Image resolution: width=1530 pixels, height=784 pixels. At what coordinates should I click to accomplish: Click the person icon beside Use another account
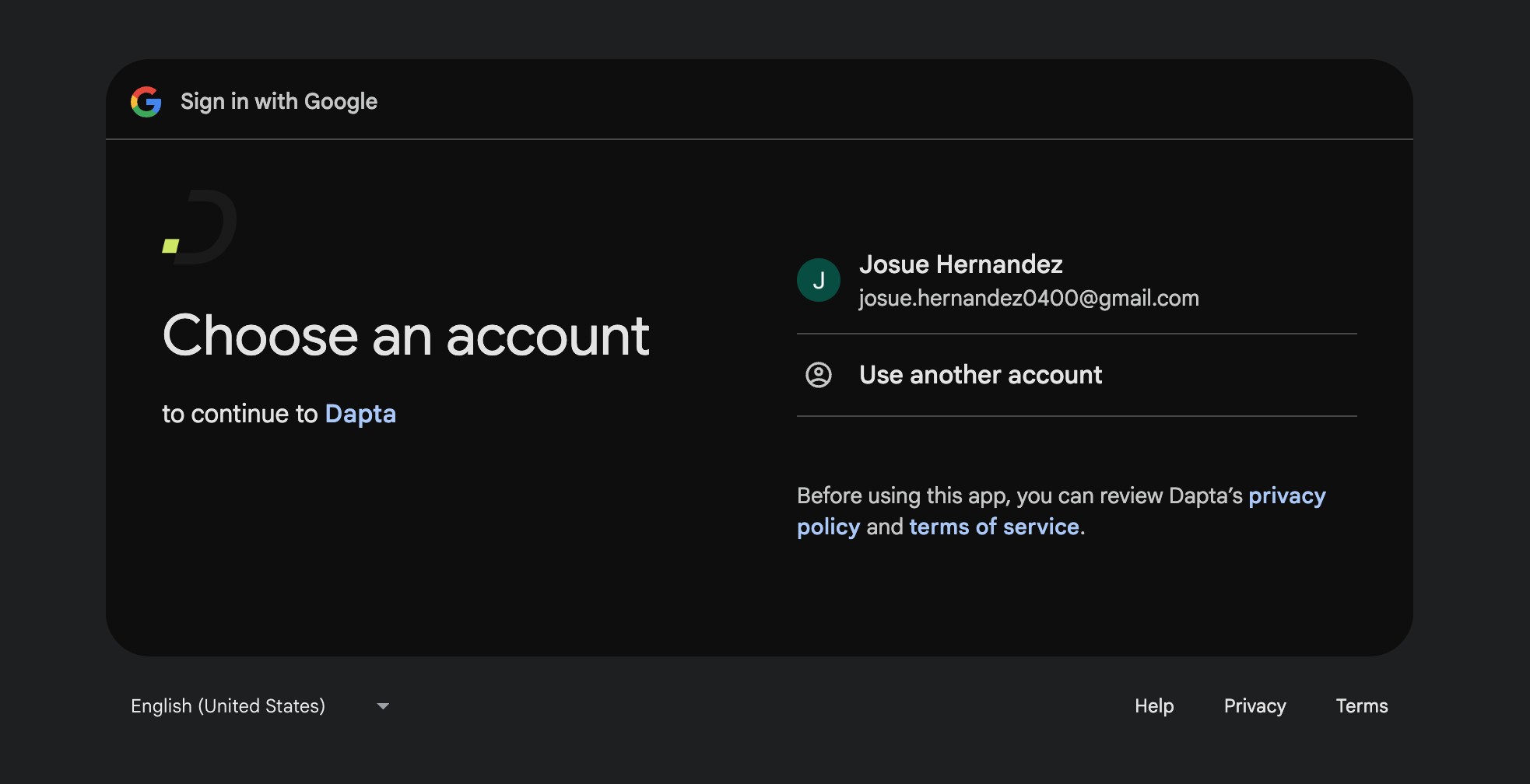(x=818, y=375)
